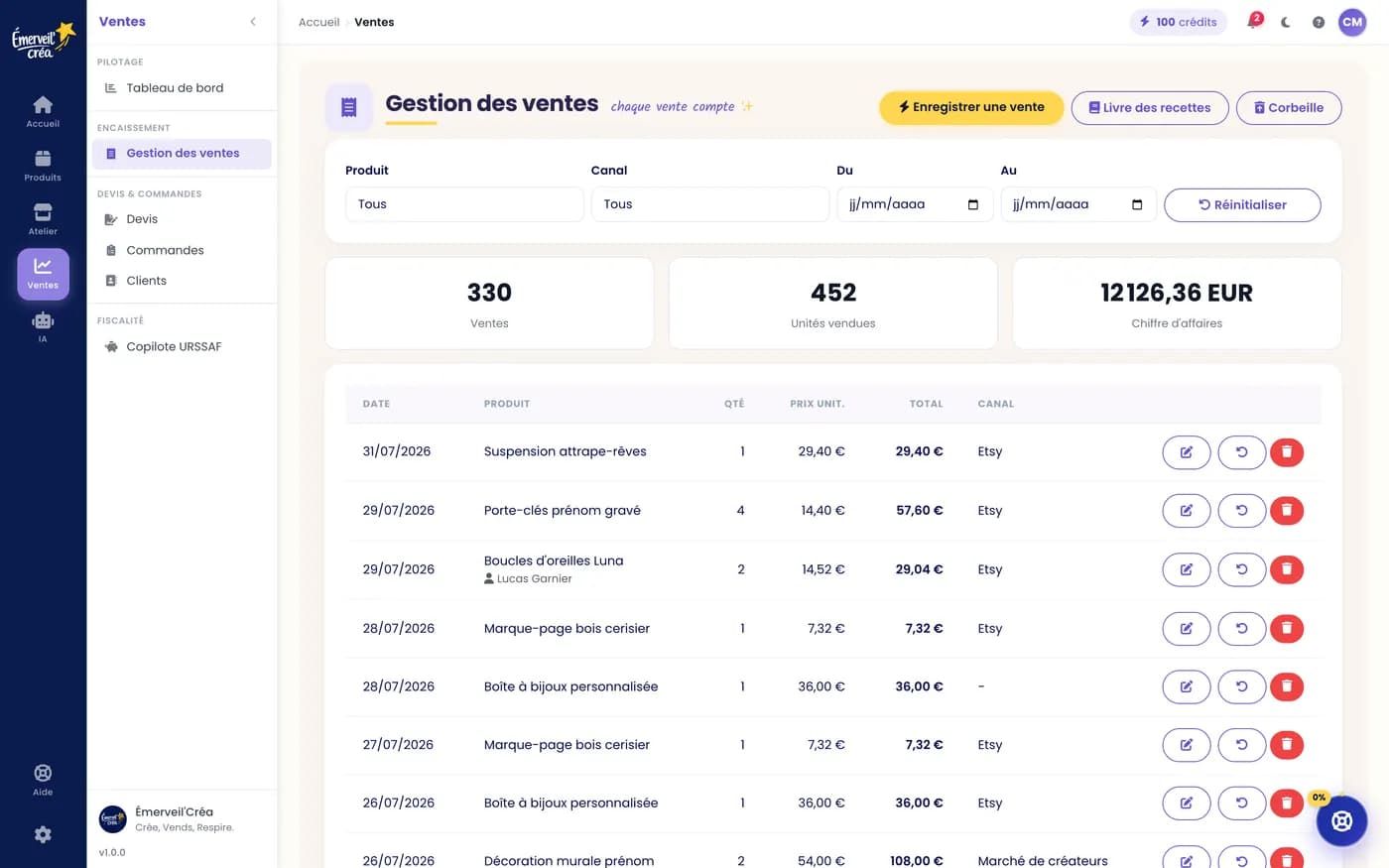Open Accueil in the left navigation rail

[43, 112]
